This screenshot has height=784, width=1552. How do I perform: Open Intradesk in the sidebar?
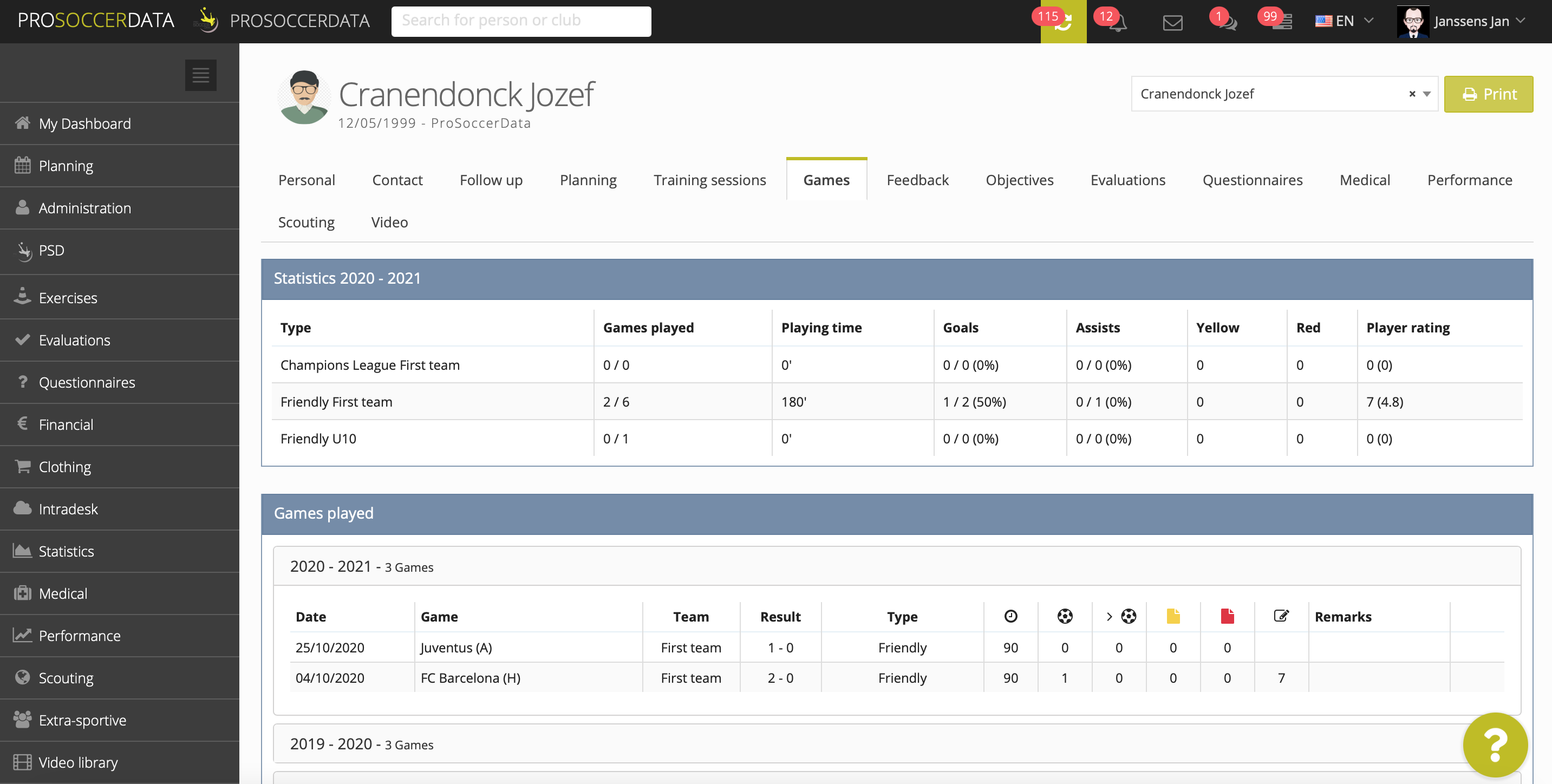[119, 508]
